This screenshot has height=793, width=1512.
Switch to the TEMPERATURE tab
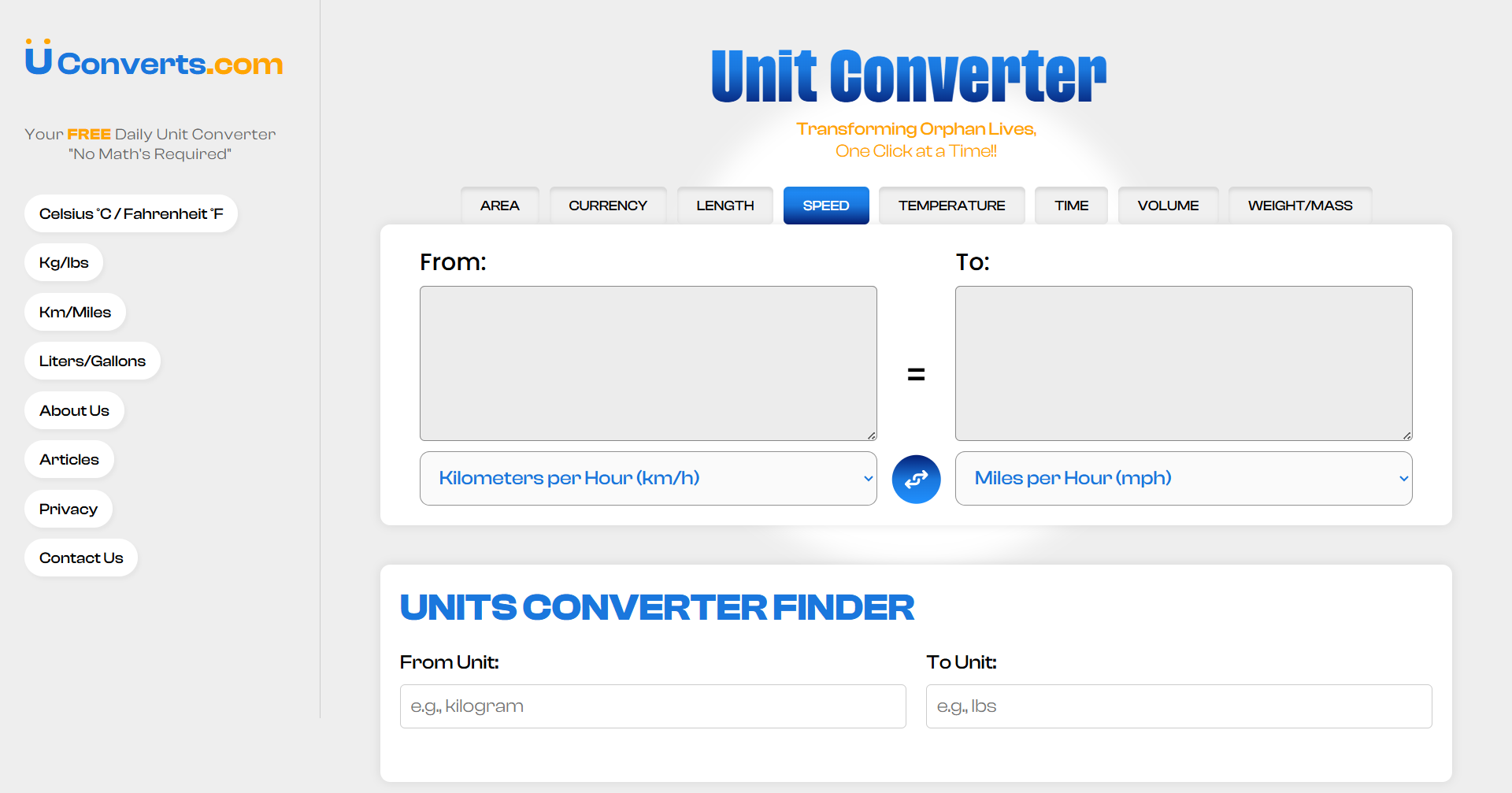point(951,206)
